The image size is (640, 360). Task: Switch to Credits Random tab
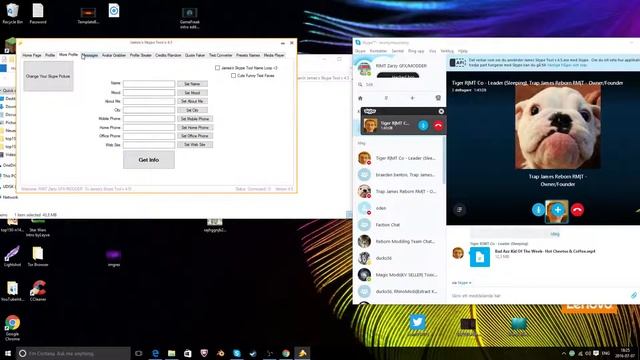click(168, 55)
